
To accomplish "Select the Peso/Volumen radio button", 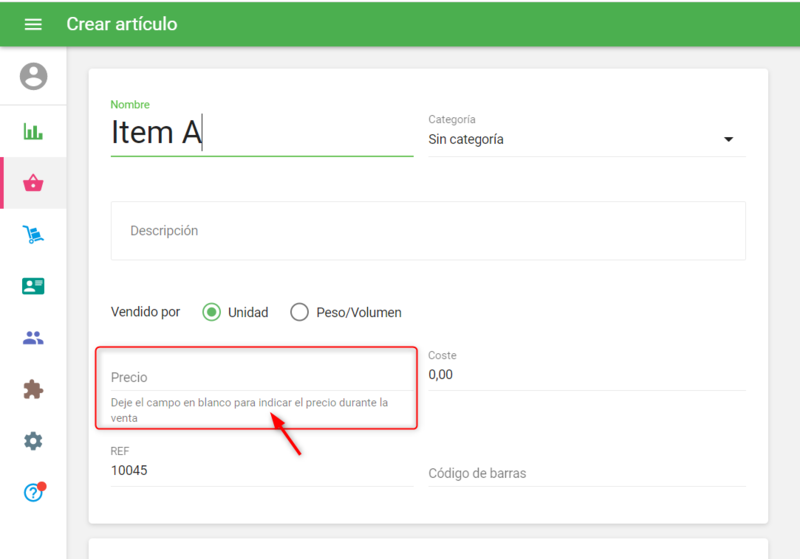I will 299,312.
